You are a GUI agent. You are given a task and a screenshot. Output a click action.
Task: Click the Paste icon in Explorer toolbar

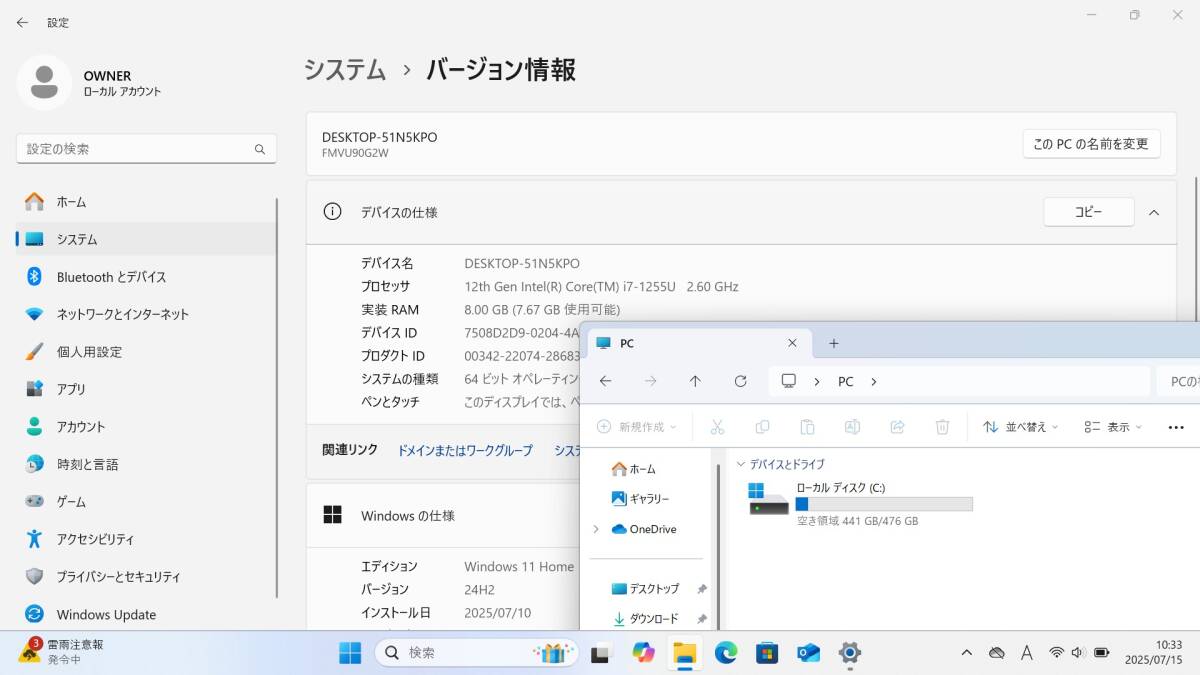click(x=807, y=427)
